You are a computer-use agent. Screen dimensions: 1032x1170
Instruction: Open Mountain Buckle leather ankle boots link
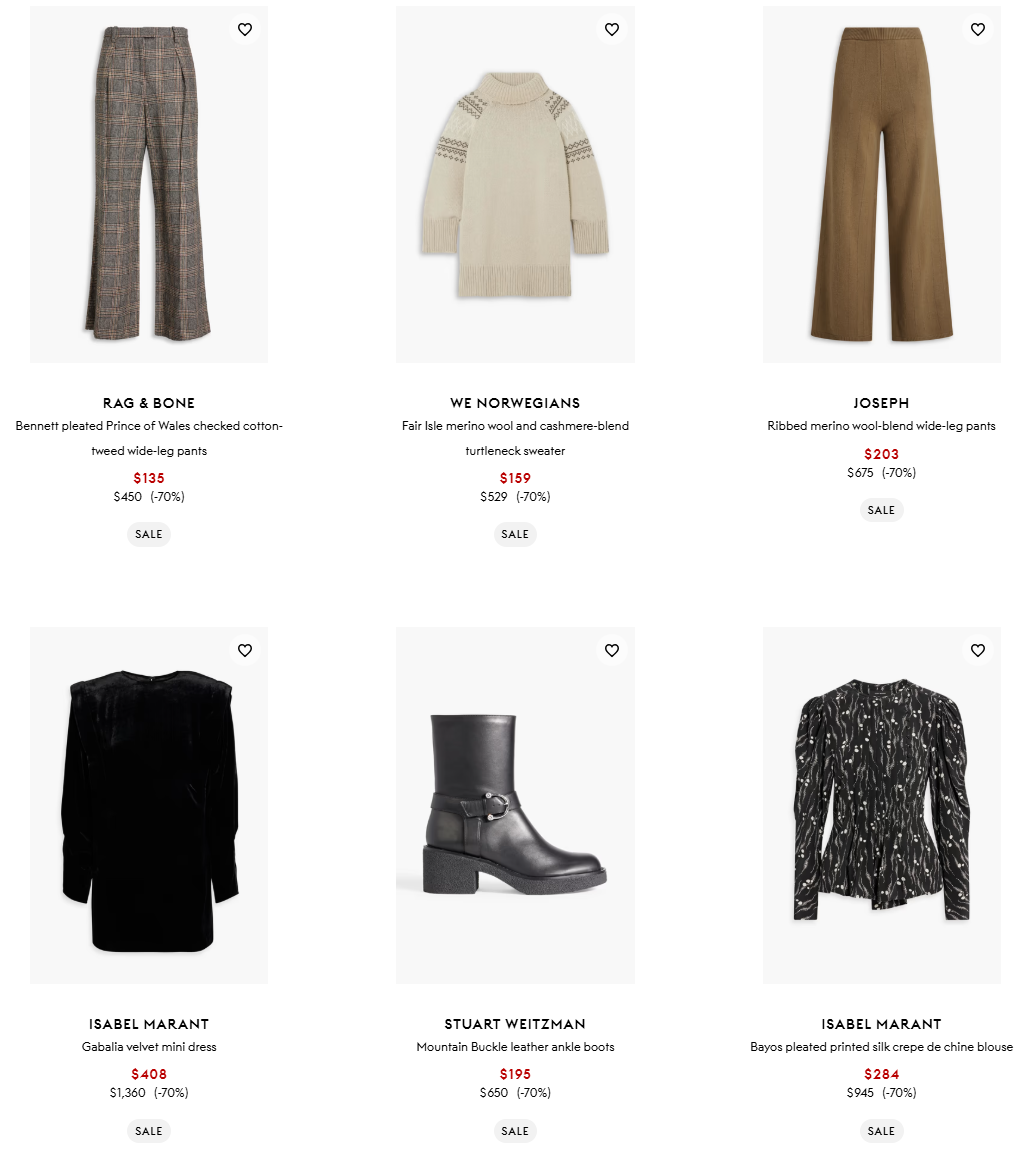[516, 1047]
